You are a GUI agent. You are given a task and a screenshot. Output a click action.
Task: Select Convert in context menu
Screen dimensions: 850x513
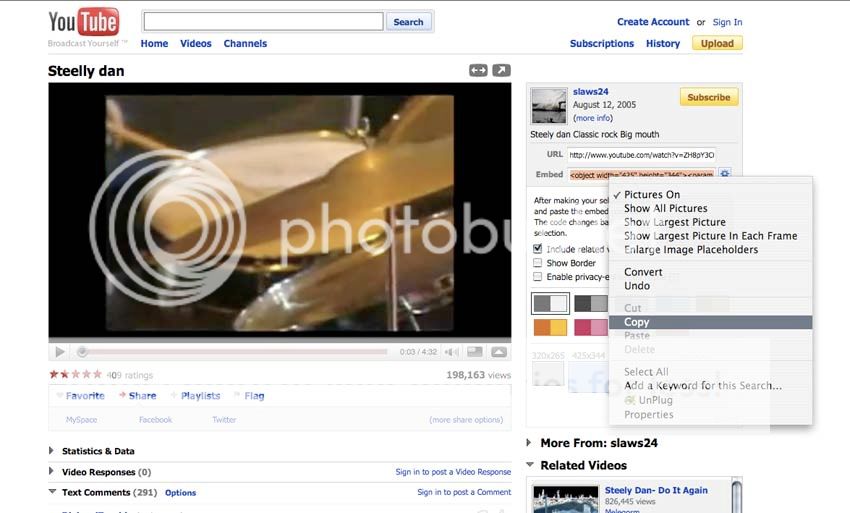711,272
